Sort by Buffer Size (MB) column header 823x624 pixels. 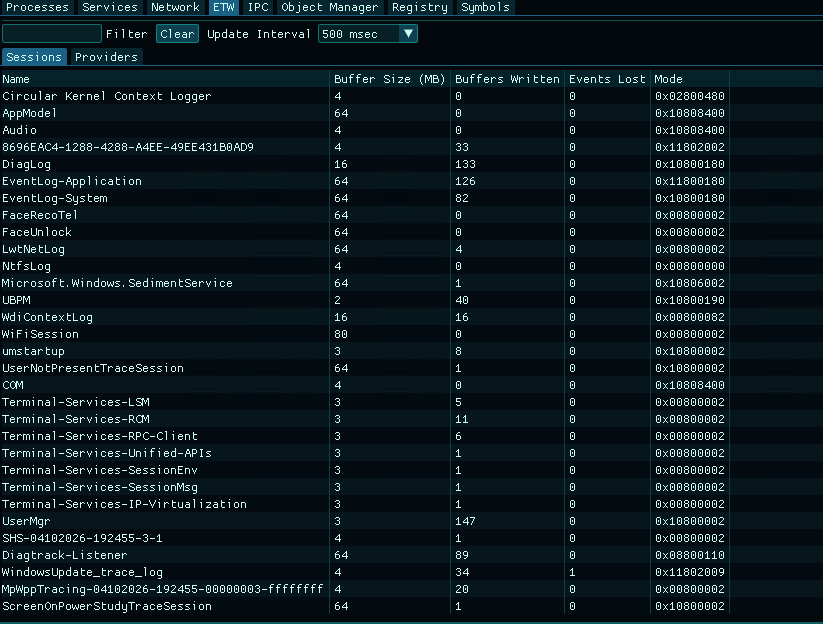pyautogui.click(x=389, y=79)
